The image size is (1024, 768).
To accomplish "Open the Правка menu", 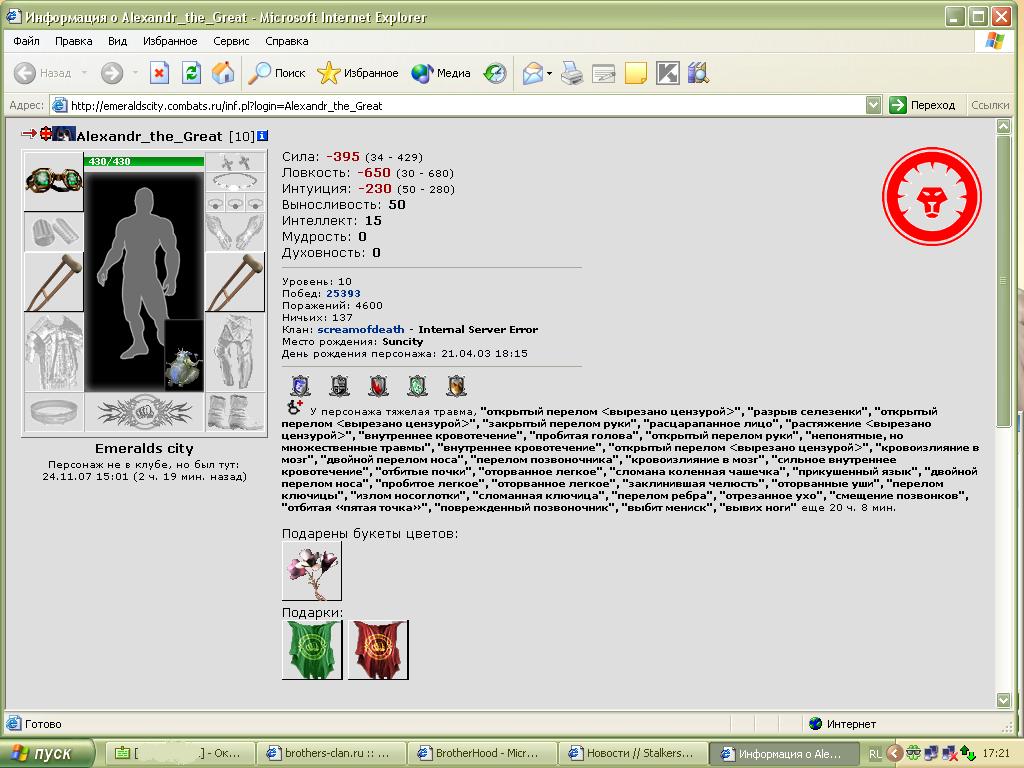I will coord(73,41).
